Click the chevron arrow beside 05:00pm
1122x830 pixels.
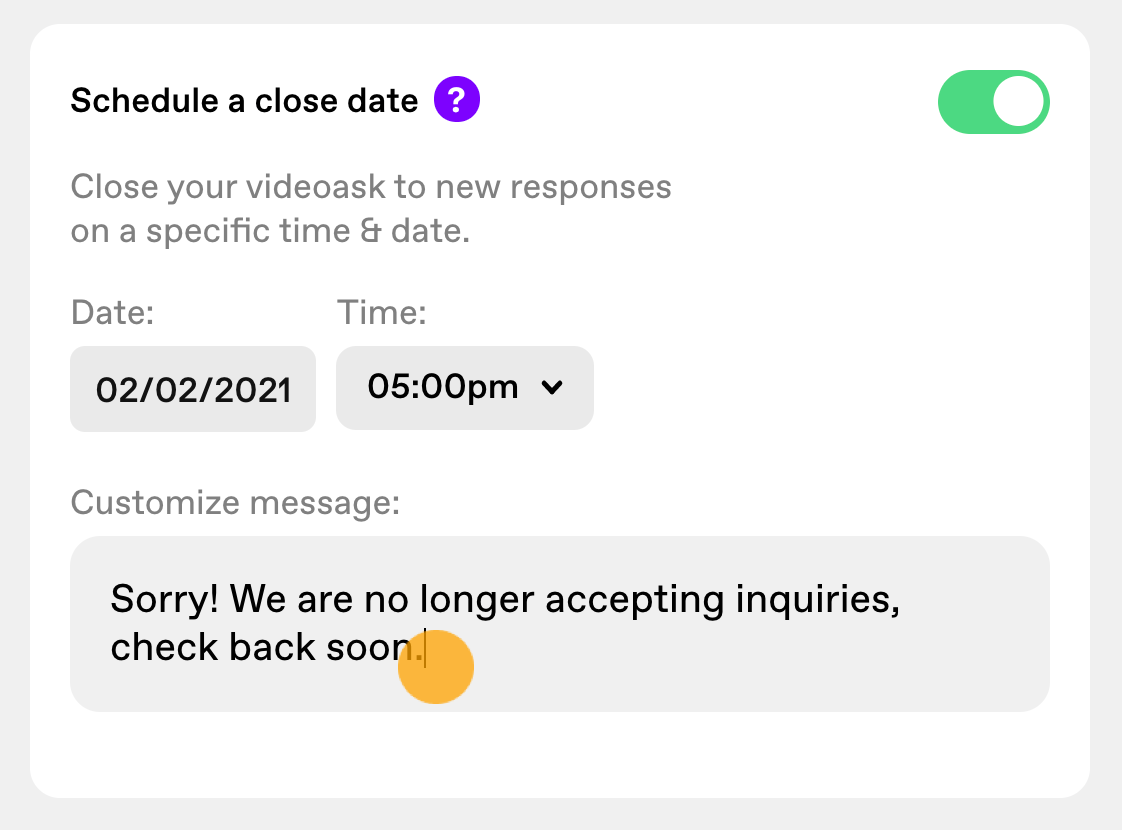(552, 387)
